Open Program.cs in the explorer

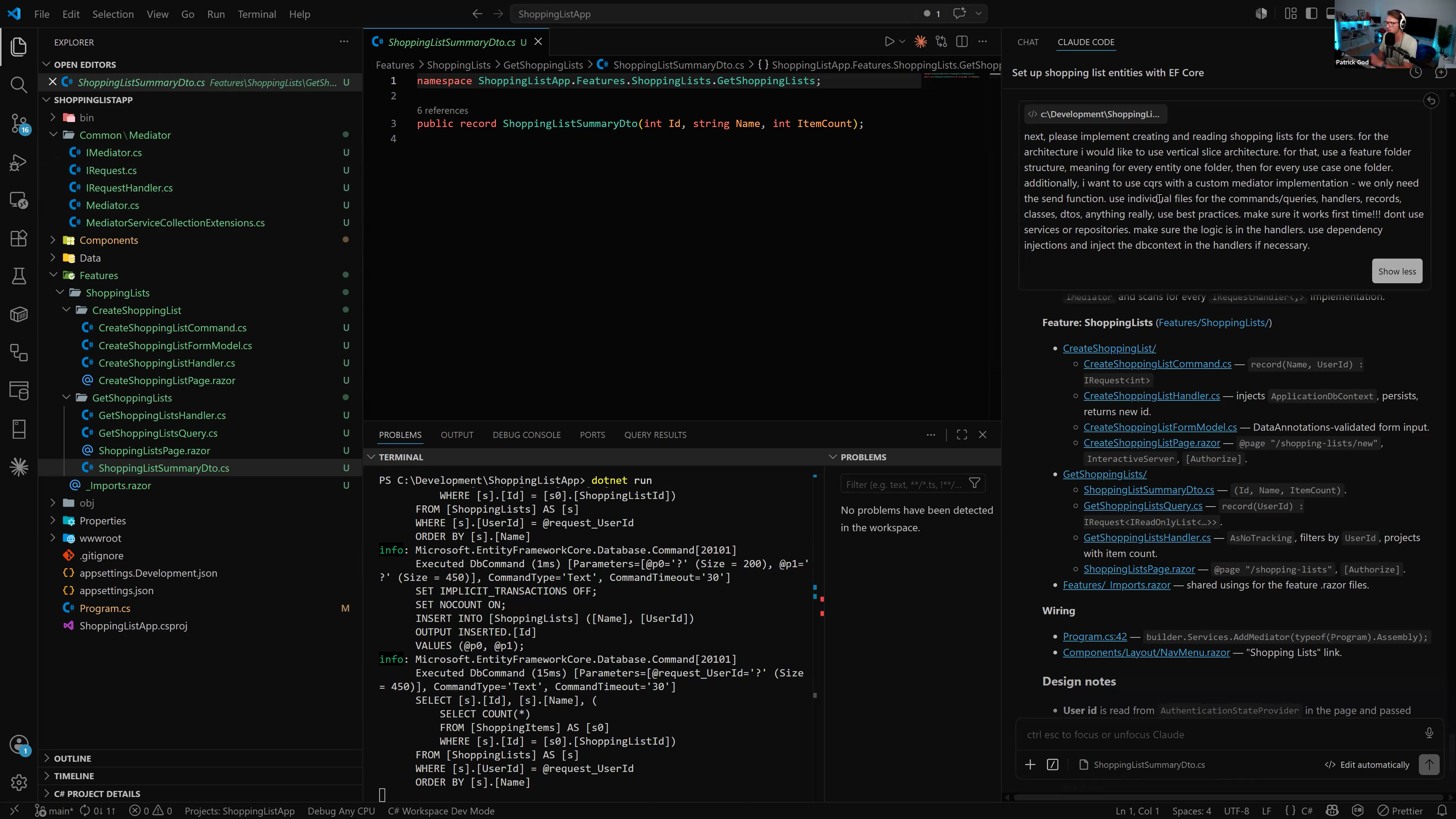coord(105,608)
